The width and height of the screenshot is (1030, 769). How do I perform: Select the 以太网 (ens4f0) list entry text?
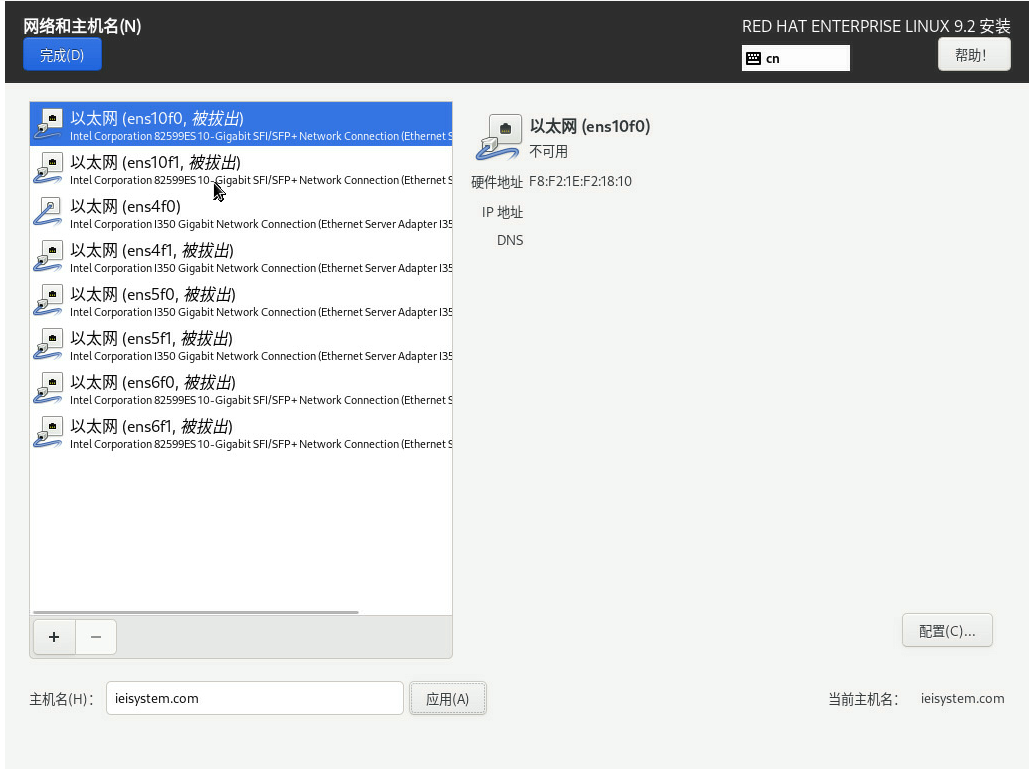pyautogui.click(x=125, y=206)
